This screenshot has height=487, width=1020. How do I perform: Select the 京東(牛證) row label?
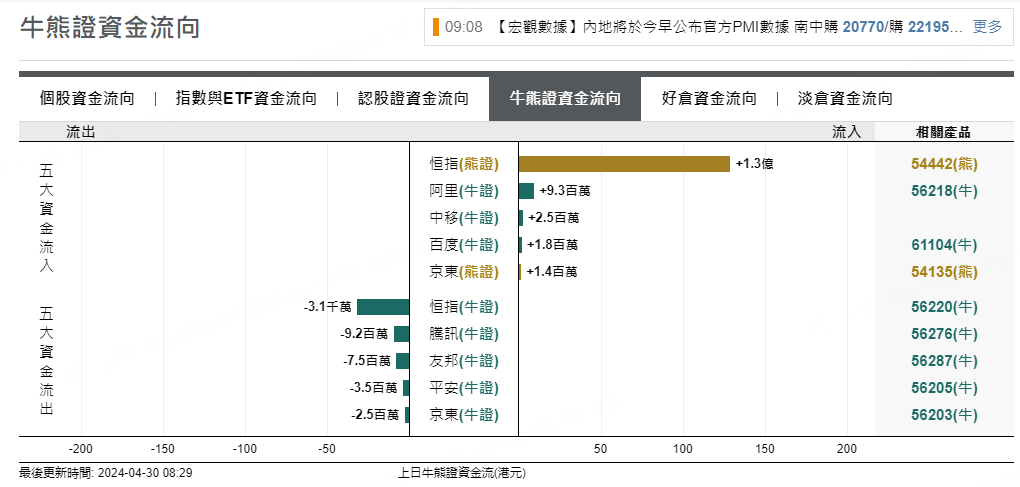tap(464, 415)
